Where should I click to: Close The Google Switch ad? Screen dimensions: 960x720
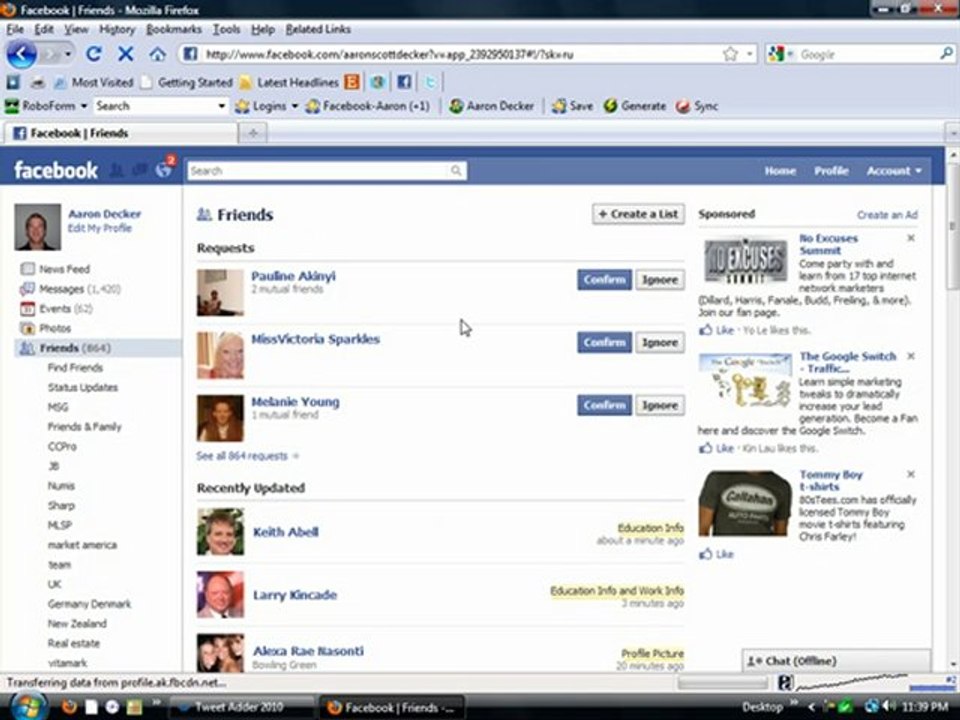pyautogui.click(x=911, y=356)
